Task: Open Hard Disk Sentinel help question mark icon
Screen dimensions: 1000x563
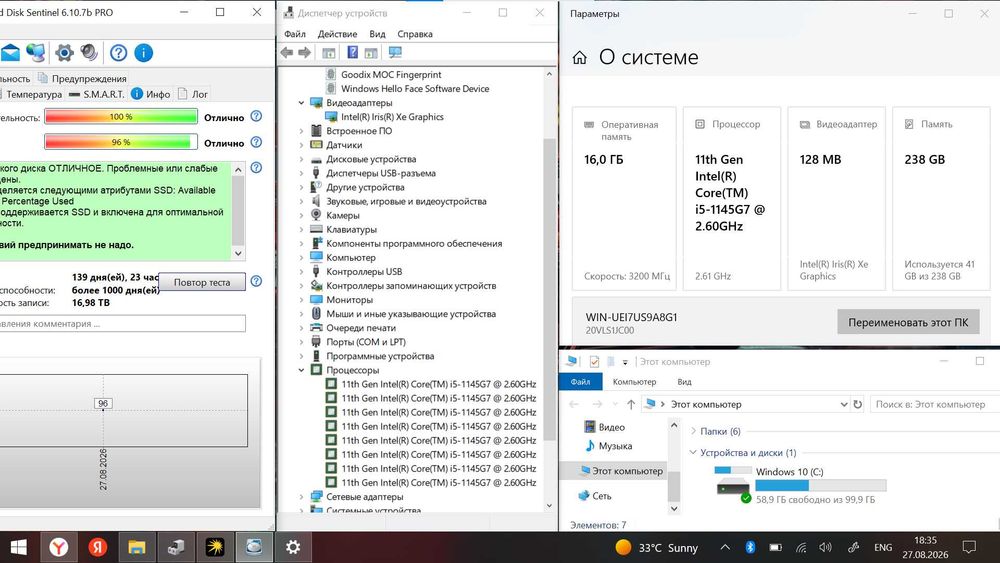Action: (118, 53)
